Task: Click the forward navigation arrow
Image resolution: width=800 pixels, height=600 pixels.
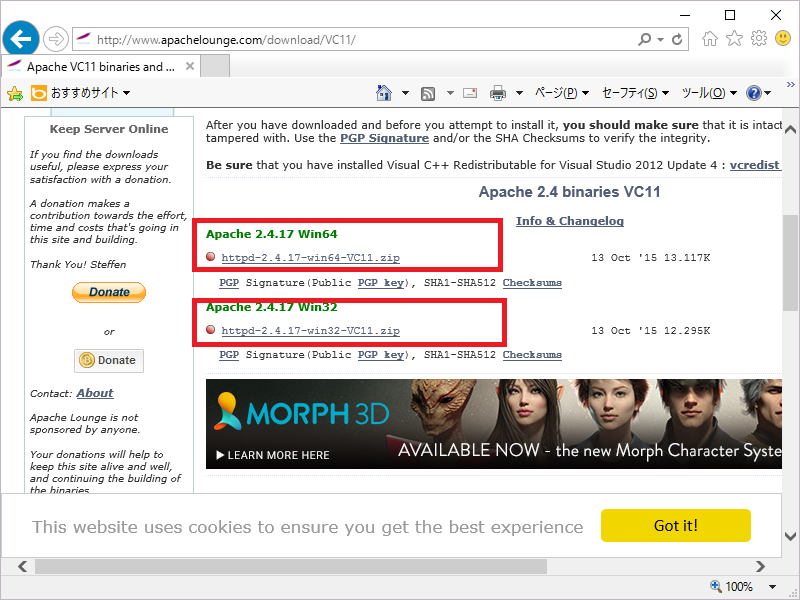Action: pos(55,39)
